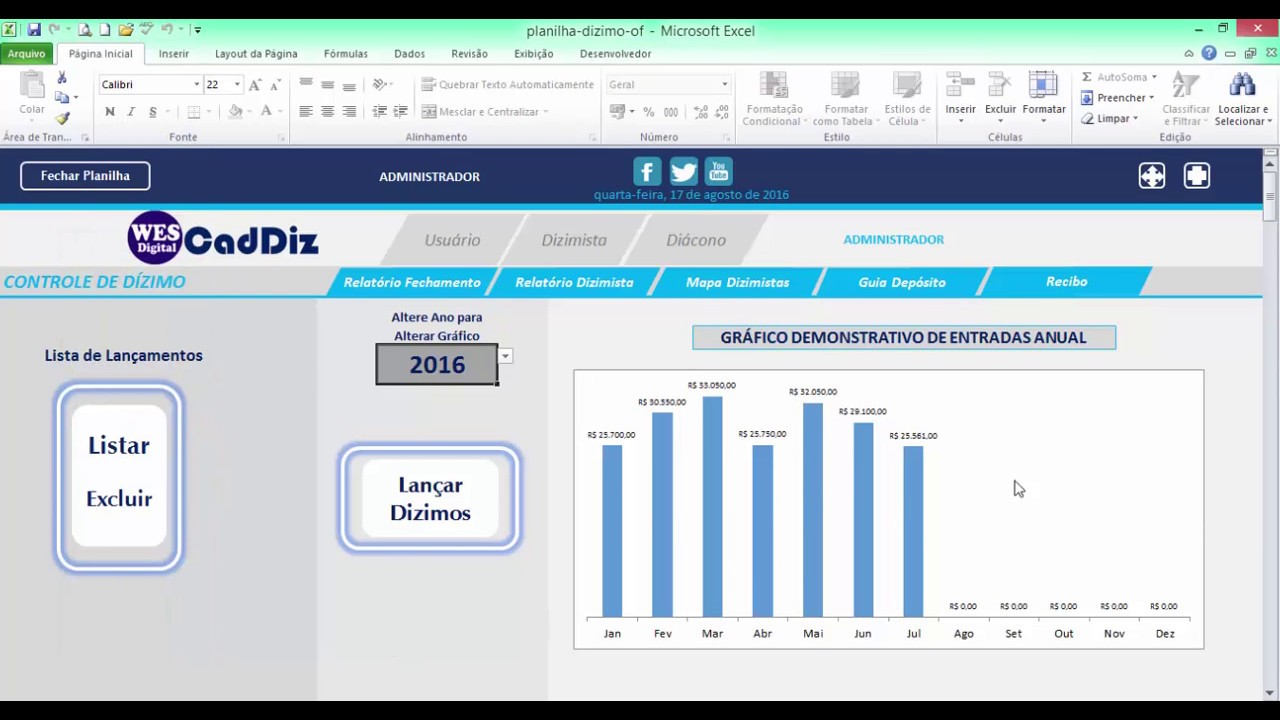
Task: Open the font name Calibri dropdown
Action: point(196,85)
